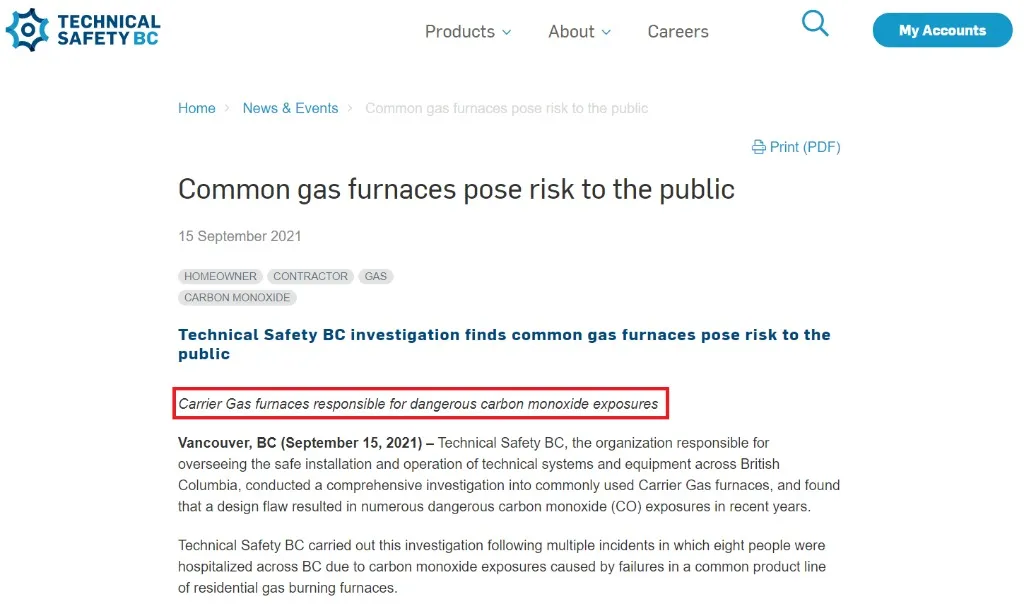Screen dimensions: 1024x604
Task: Open the Products menu
Action: 460,32
